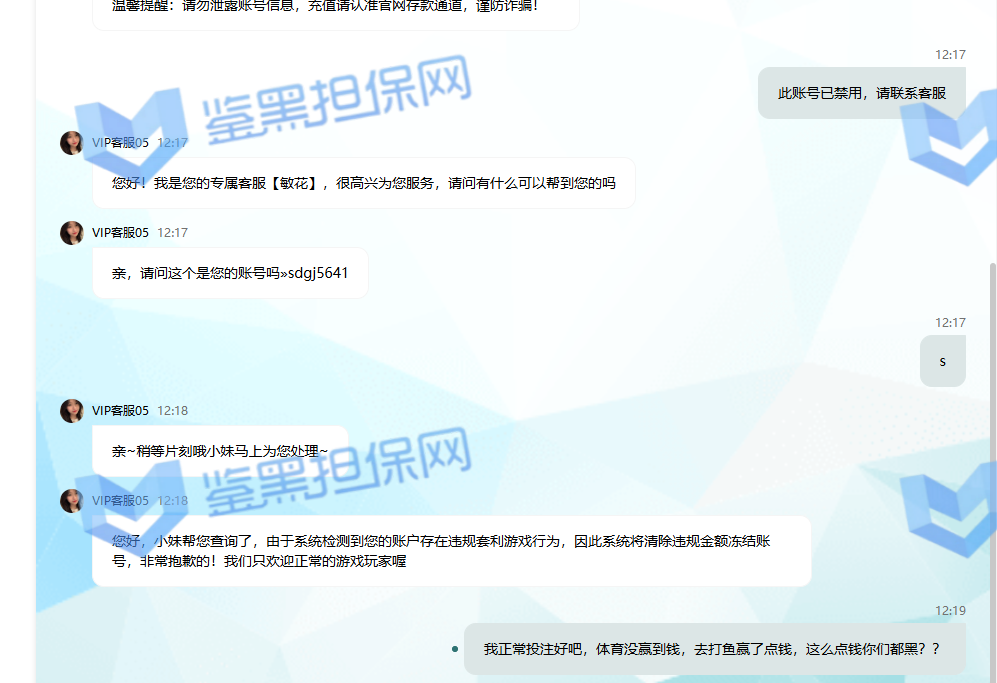Click the 12:19 timestamp above the last message
Viewport: 997px width, 683px height.
point(950,610)
